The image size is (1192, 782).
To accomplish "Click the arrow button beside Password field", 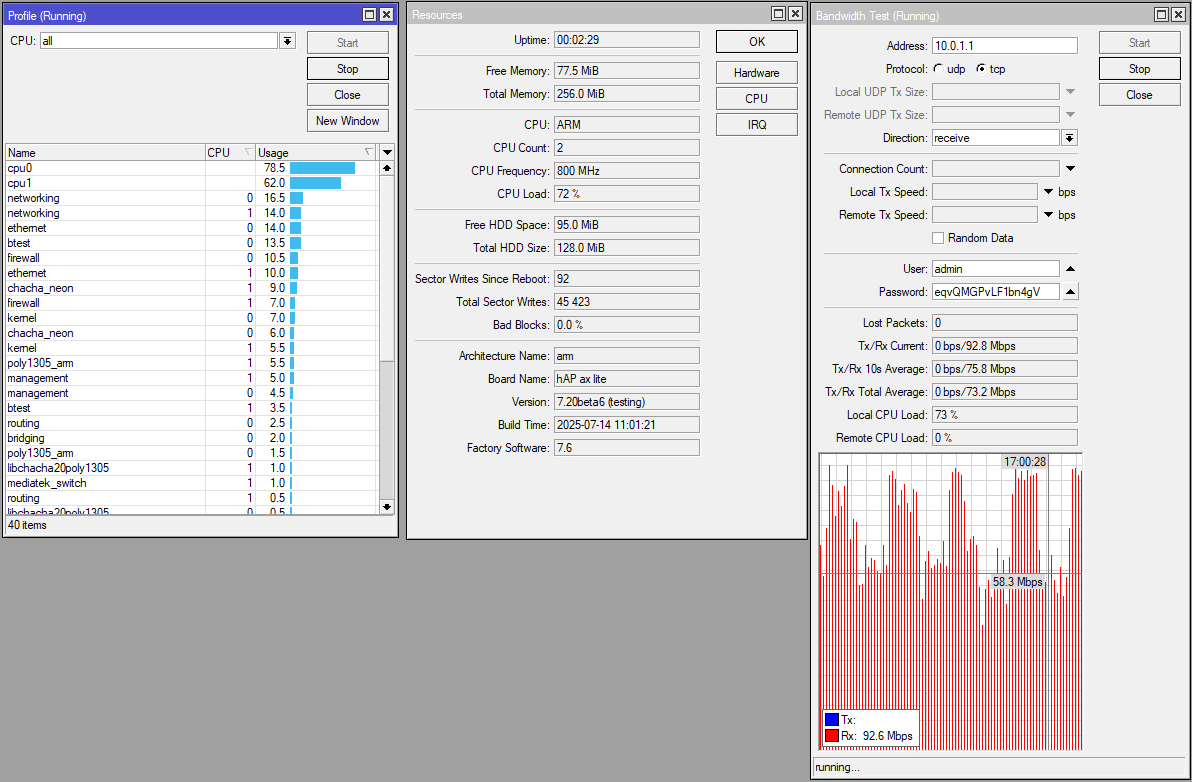I will point(1069,292).
